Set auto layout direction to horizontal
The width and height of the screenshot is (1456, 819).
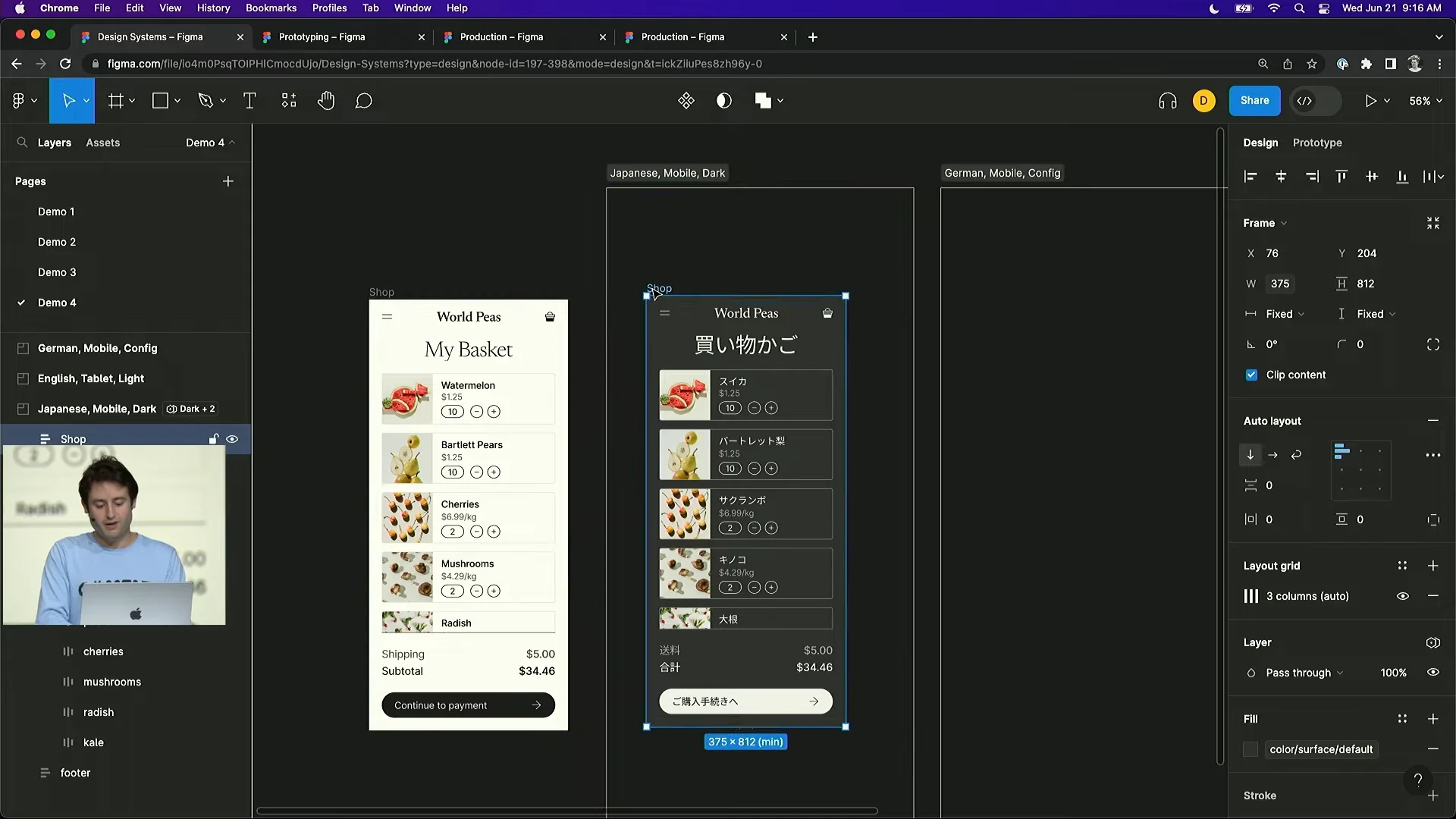pyautogui.click(x=1273, y=455)
